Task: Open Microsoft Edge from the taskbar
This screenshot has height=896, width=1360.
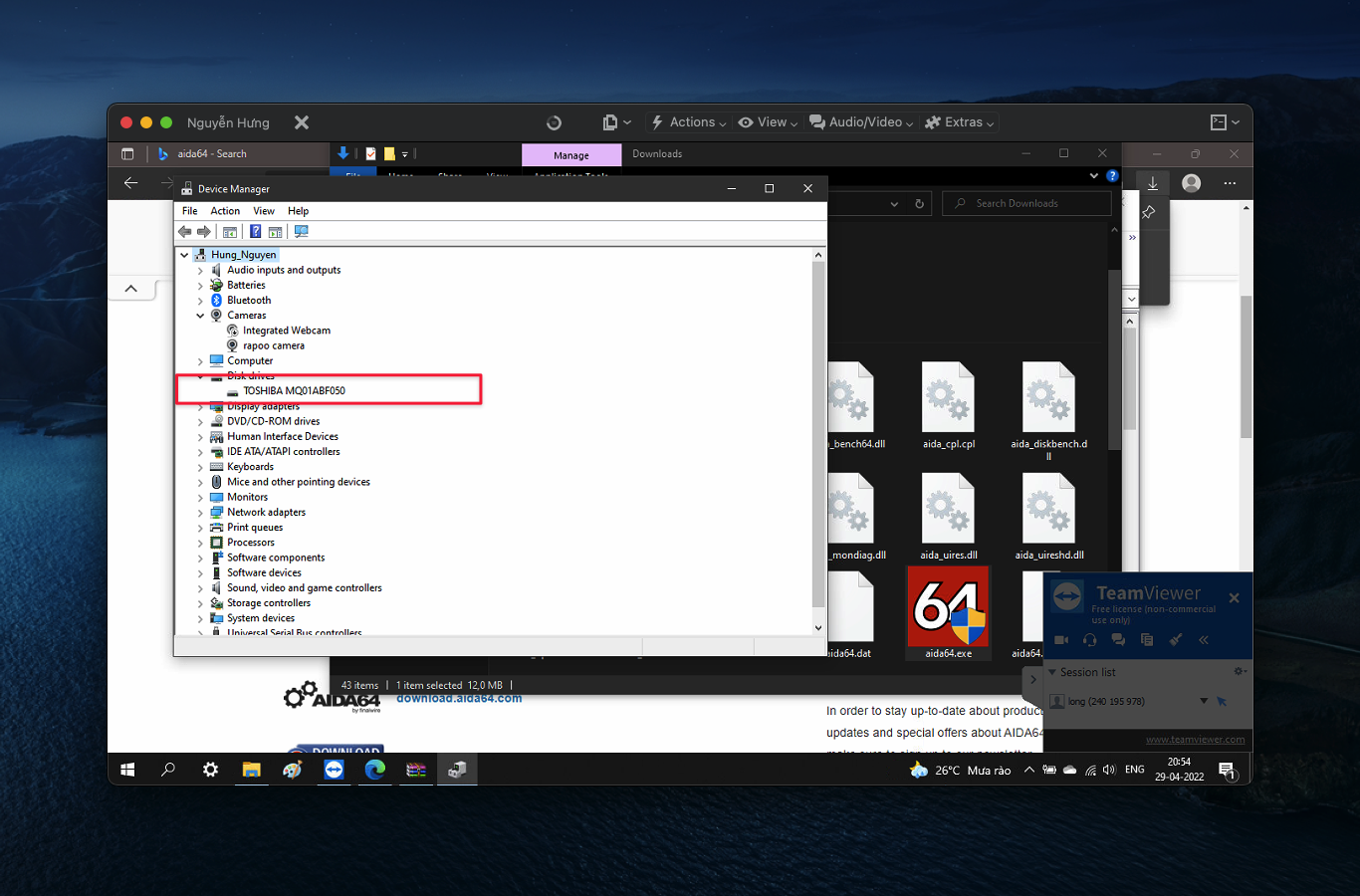Action: [x=375, y=770]
